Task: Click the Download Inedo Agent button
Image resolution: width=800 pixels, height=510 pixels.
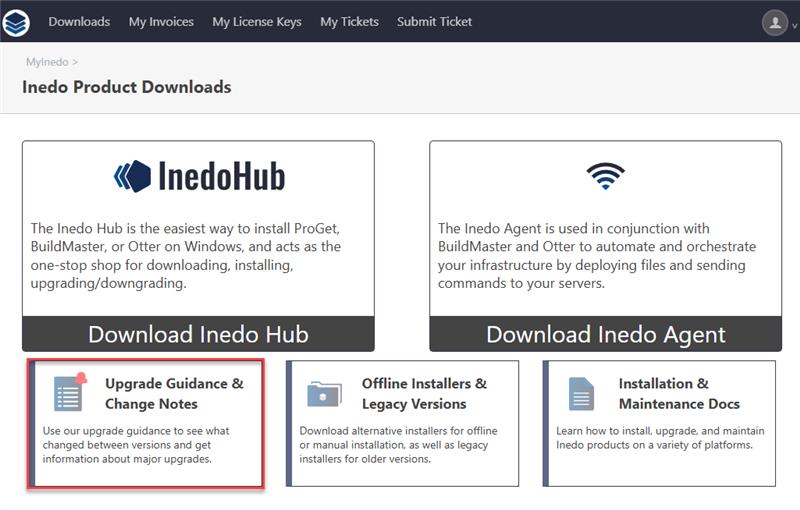Action: click(x=606, y=335)
